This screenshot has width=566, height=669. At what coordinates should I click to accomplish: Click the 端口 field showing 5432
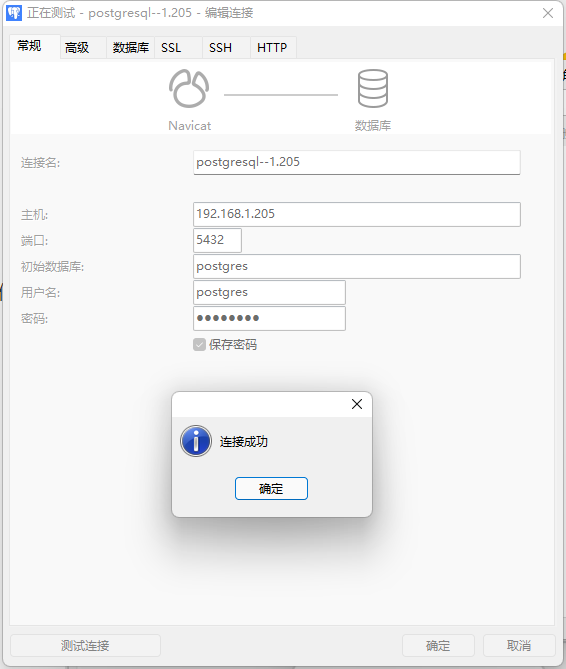[217, 240]
